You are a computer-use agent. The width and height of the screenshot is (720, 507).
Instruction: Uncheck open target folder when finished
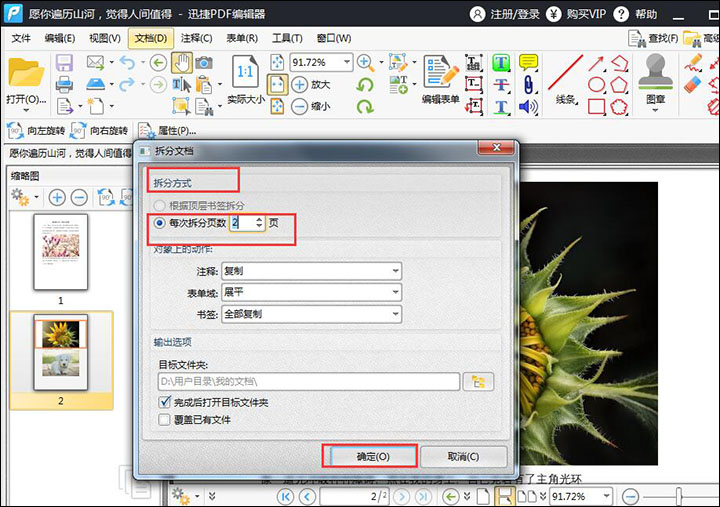point(165,402)
